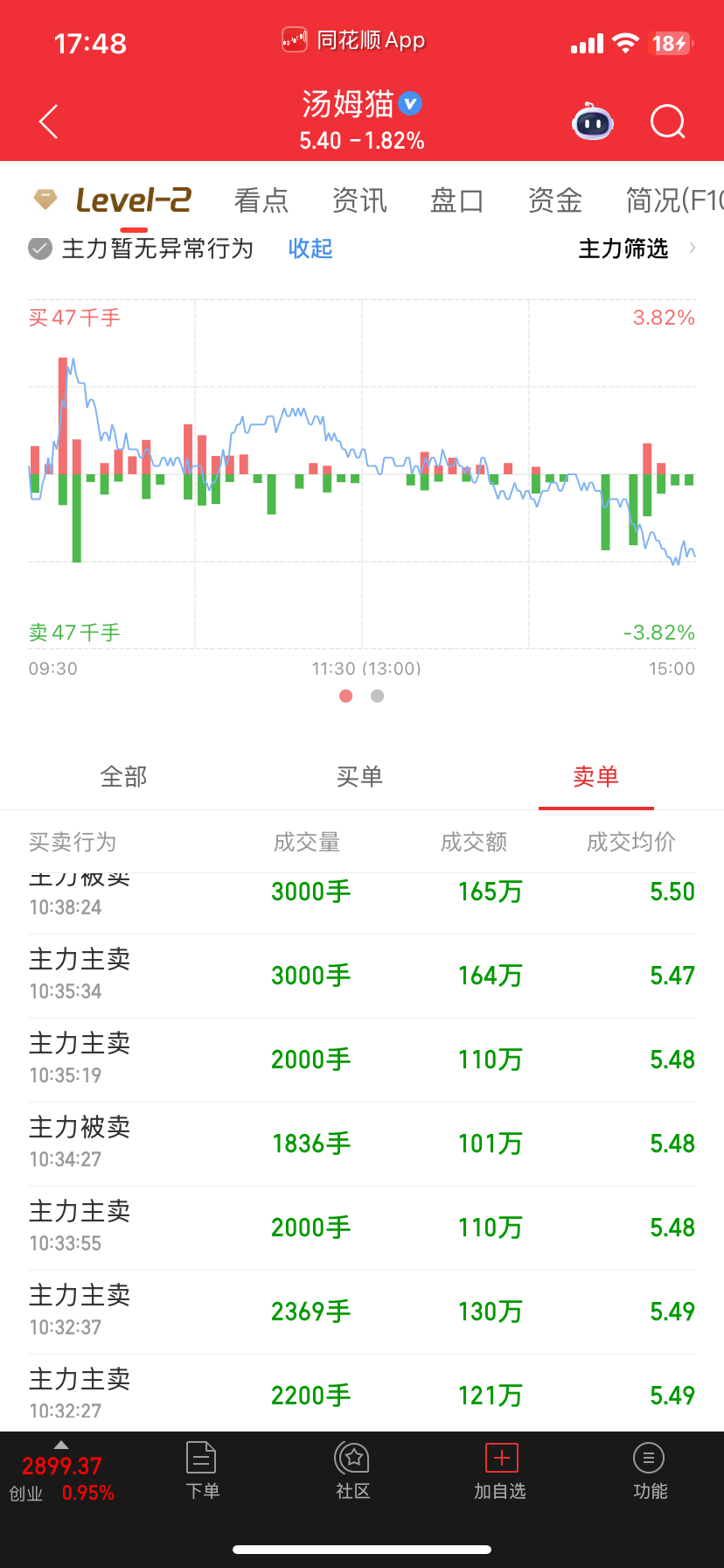
Task: Select the second gray chart page dot
Action: click(377, 696)
